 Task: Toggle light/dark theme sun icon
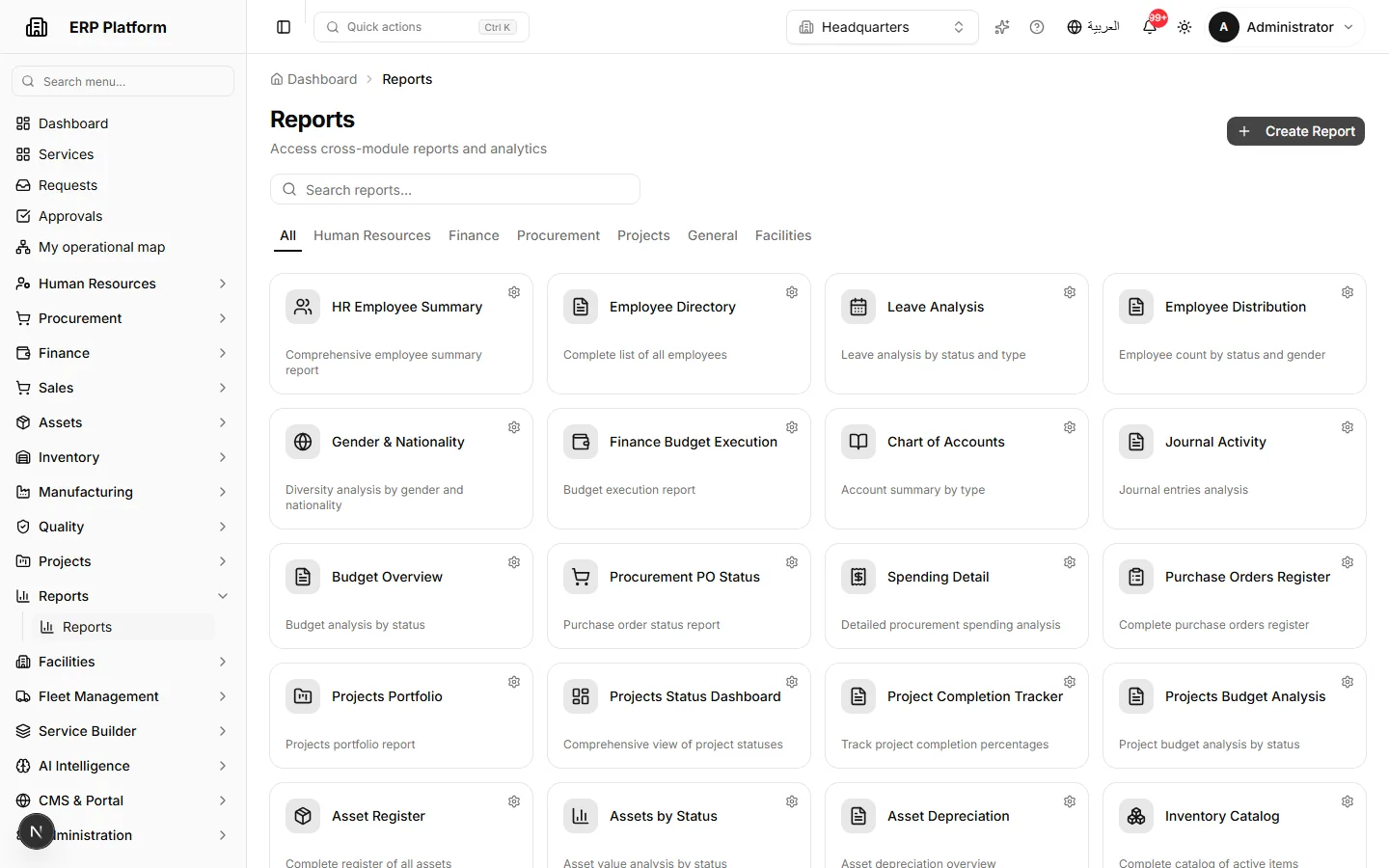click(1185, 27)
